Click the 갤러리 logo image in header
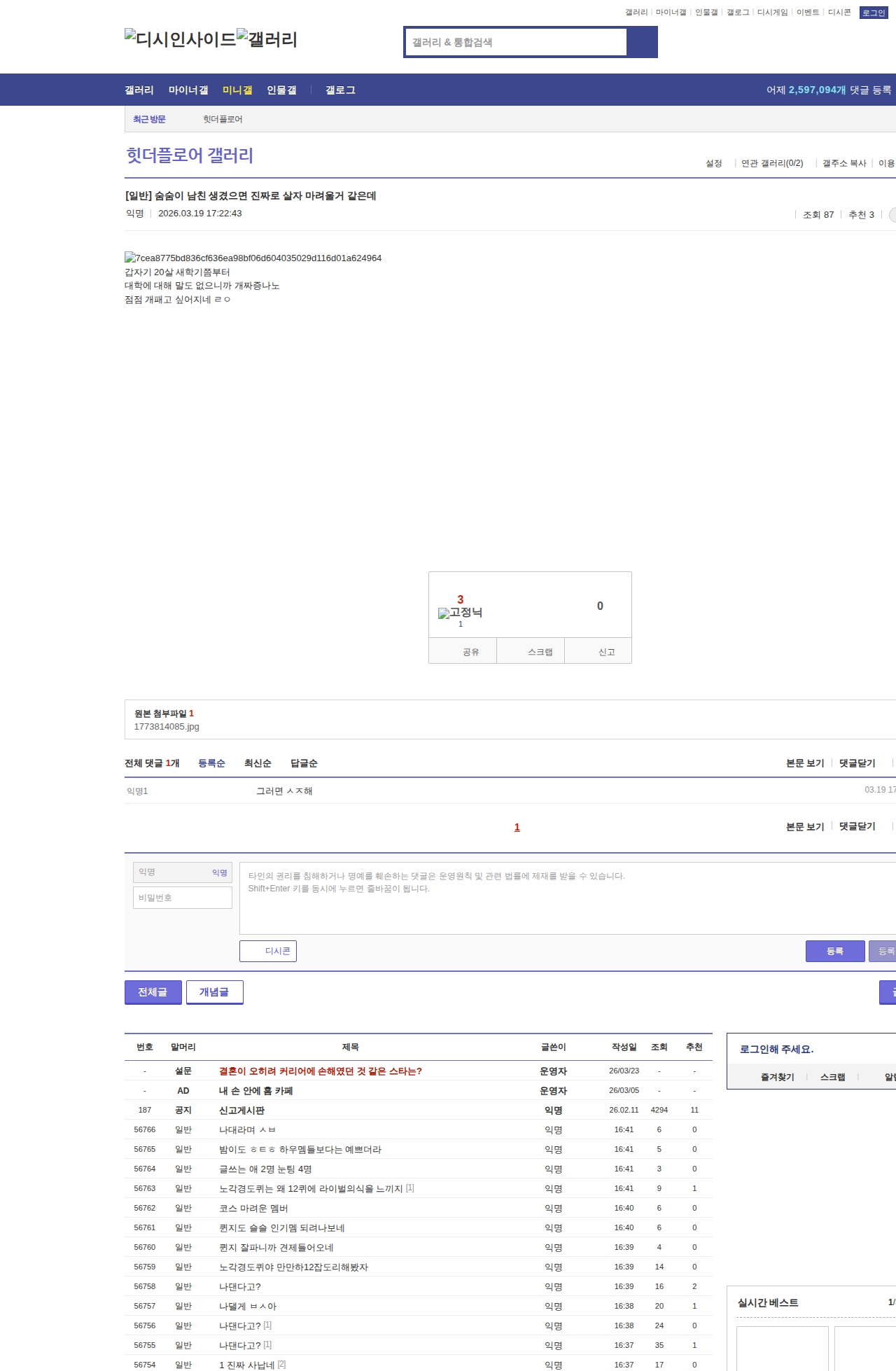The height and width of the screenshot is (1371, 896). pyautogui.click(x=267, y=39)
